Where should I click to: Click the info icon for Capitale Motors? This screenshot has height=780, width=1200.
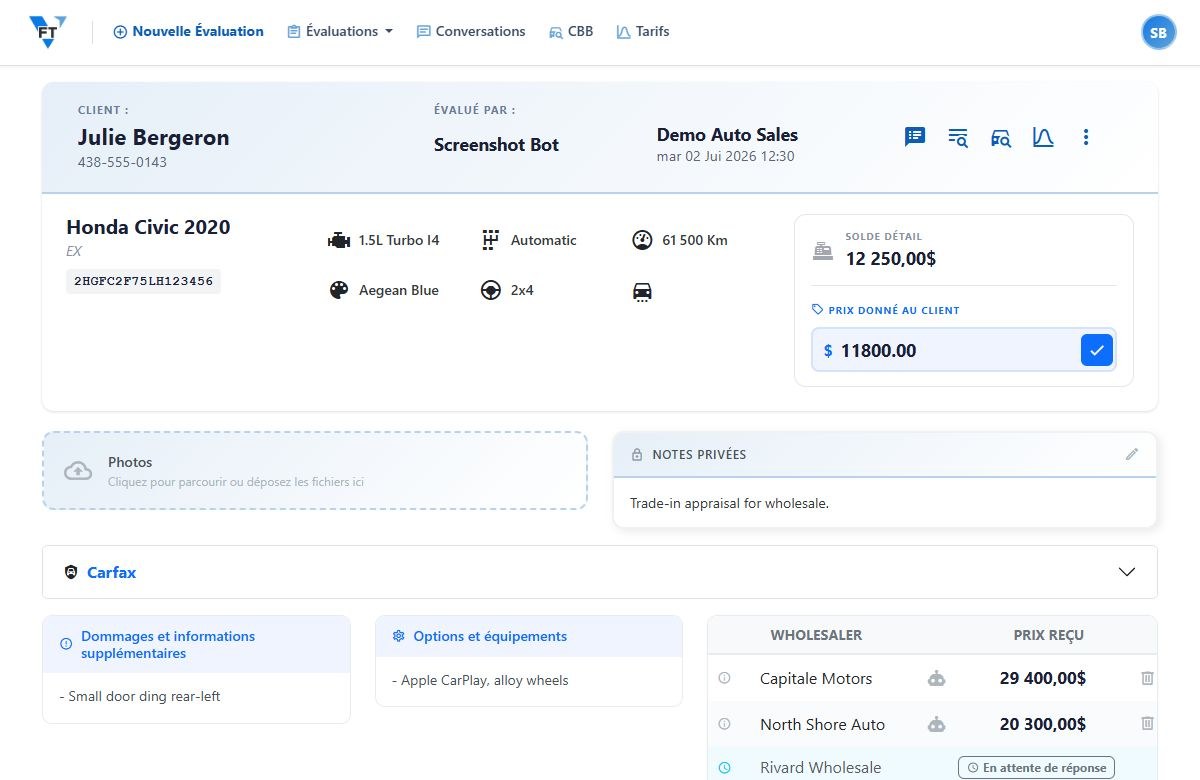pos(725,678)
